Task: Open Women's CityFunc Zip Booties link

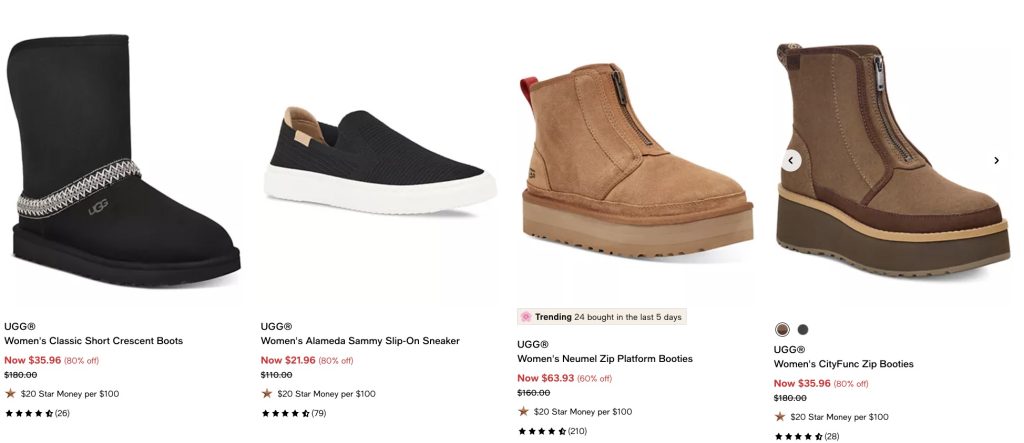Action: (x=843, y=364)
